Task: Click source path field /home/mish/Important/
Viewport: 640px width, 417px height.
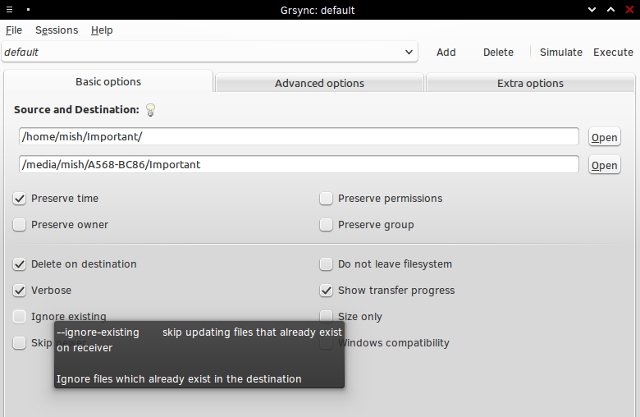Action: (299, 136)
